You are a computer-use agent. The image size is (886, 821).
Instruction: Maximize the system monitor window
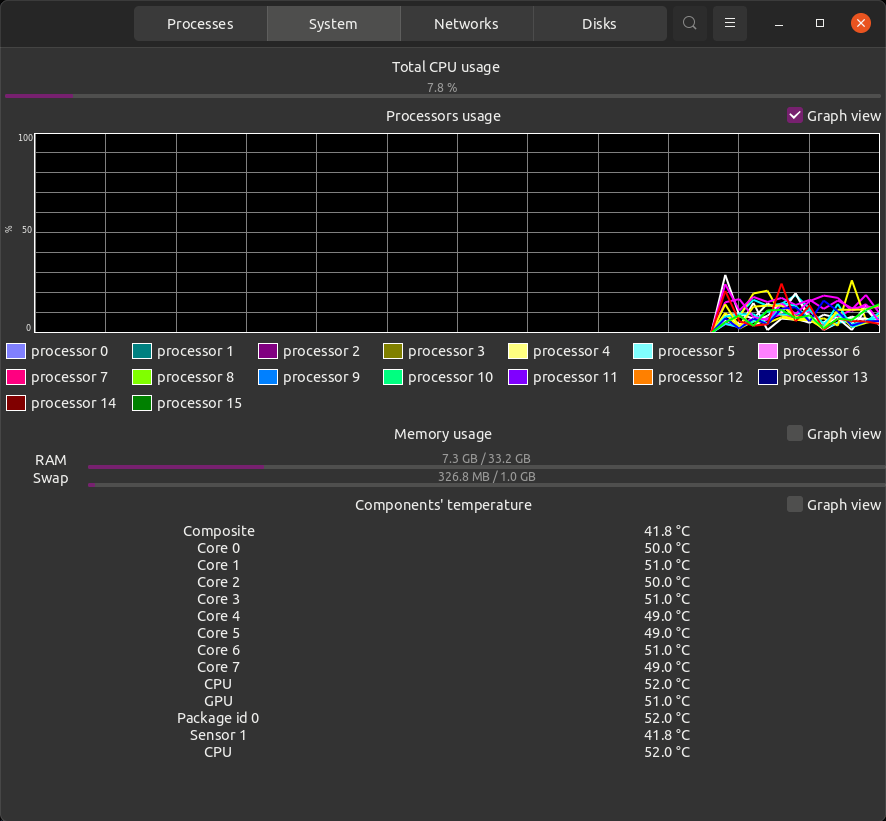819,24
